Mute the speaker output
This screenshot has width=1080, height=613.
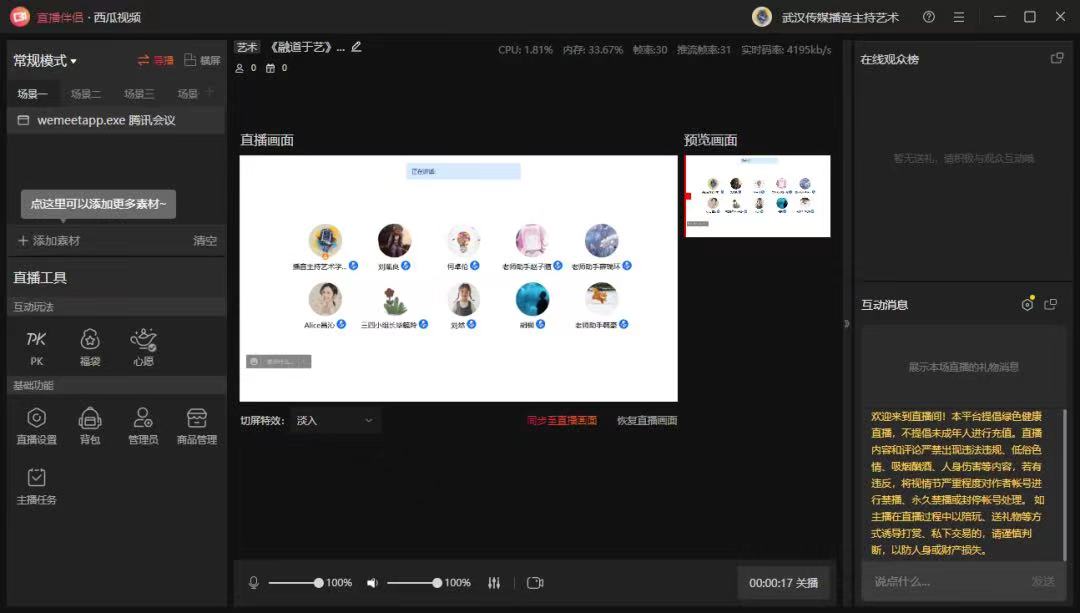[372, 583]
